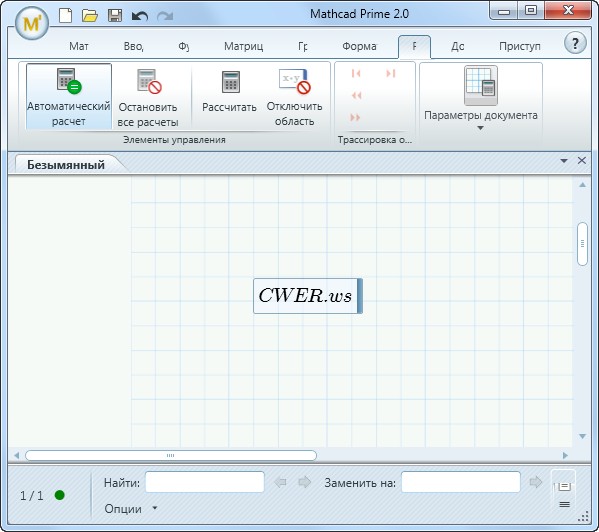599x532 pixels.
Task: Select the Безымянный document tab
Action: pyautogui.click(x=66, y=165)
